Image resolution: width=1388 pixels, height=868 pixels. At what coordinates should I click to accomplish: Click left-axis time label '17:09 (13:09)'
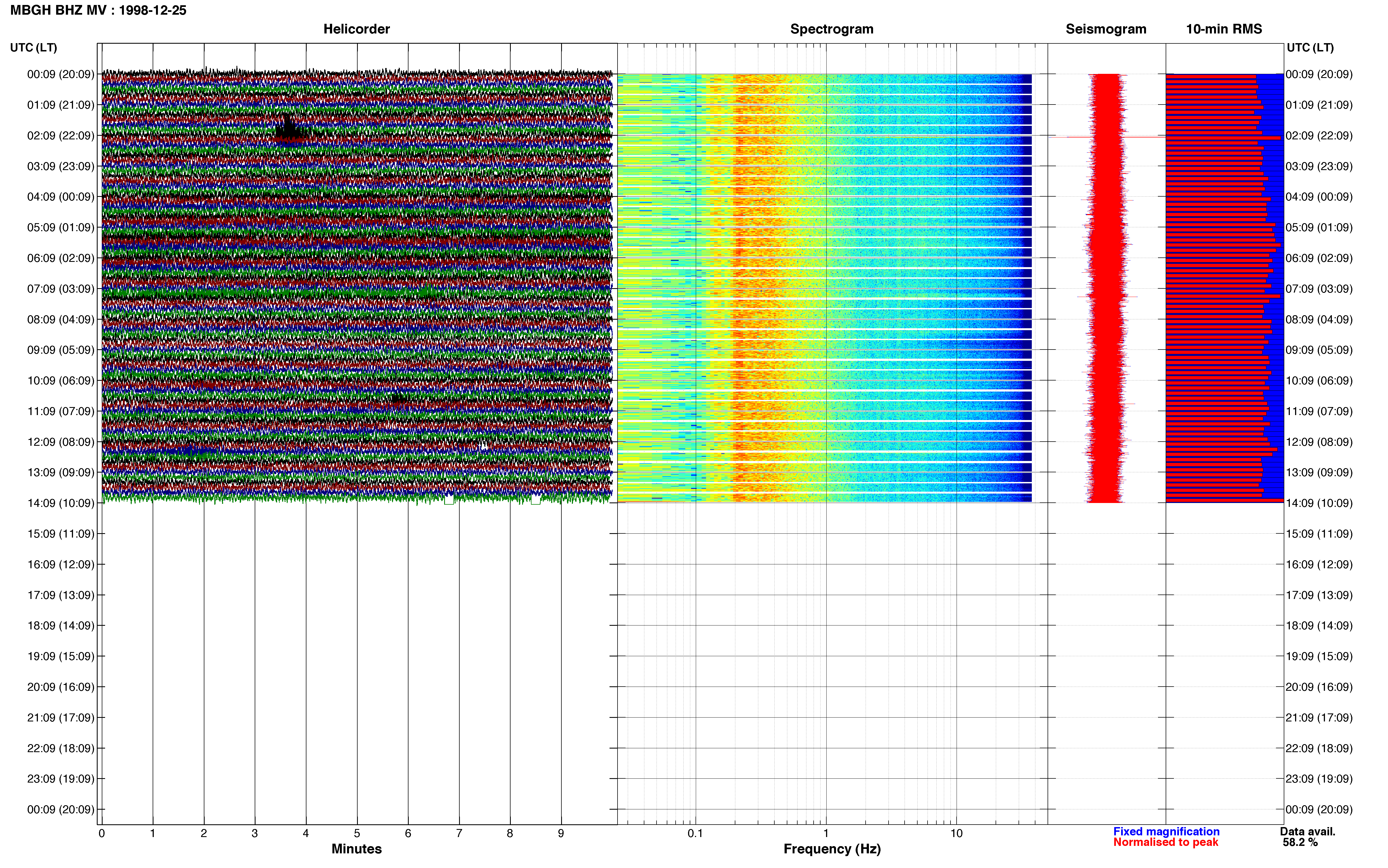click(x=61, y=595)
